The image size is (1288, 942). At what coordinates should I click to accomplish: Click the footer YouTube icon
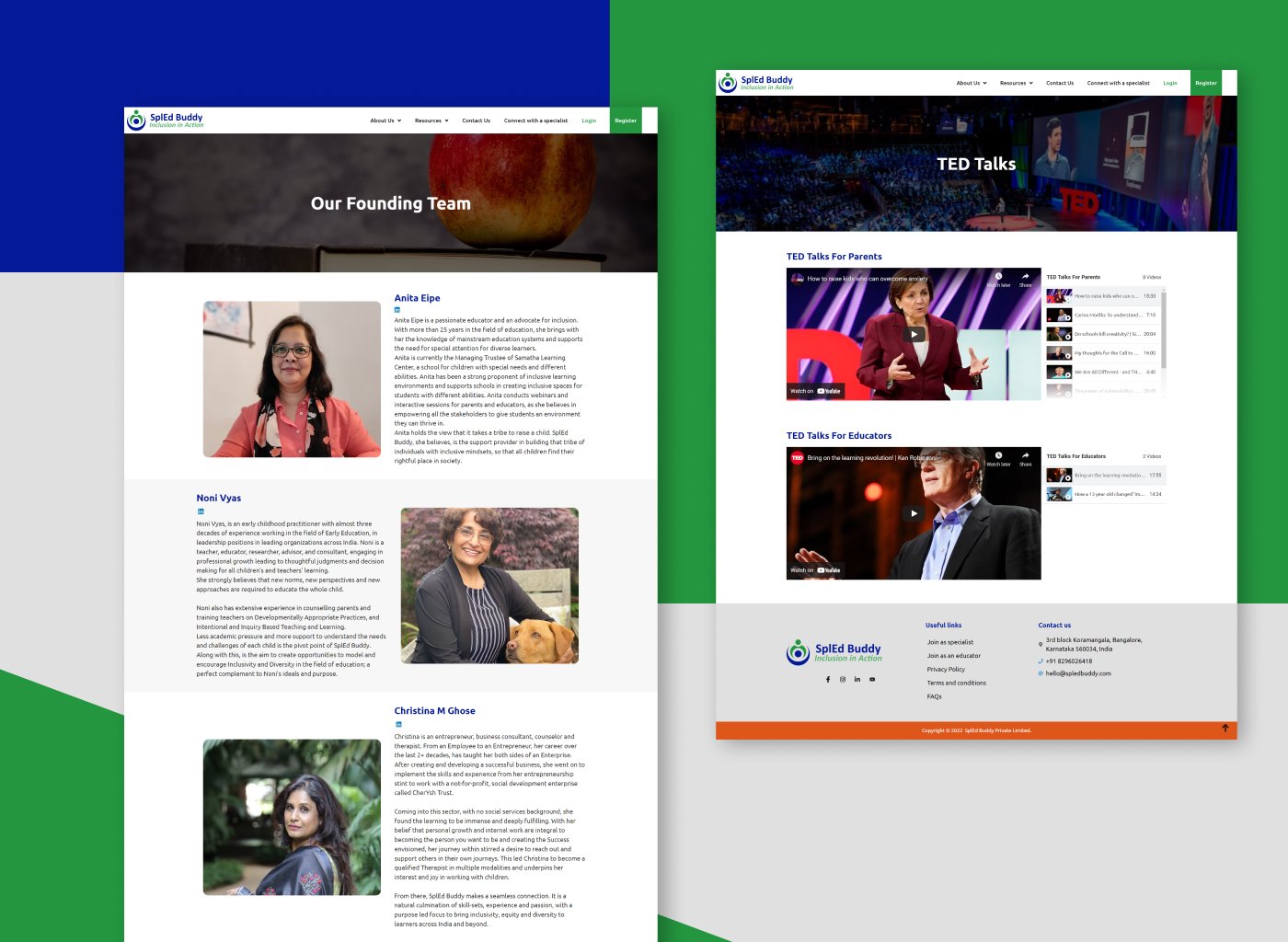(872, 680)
